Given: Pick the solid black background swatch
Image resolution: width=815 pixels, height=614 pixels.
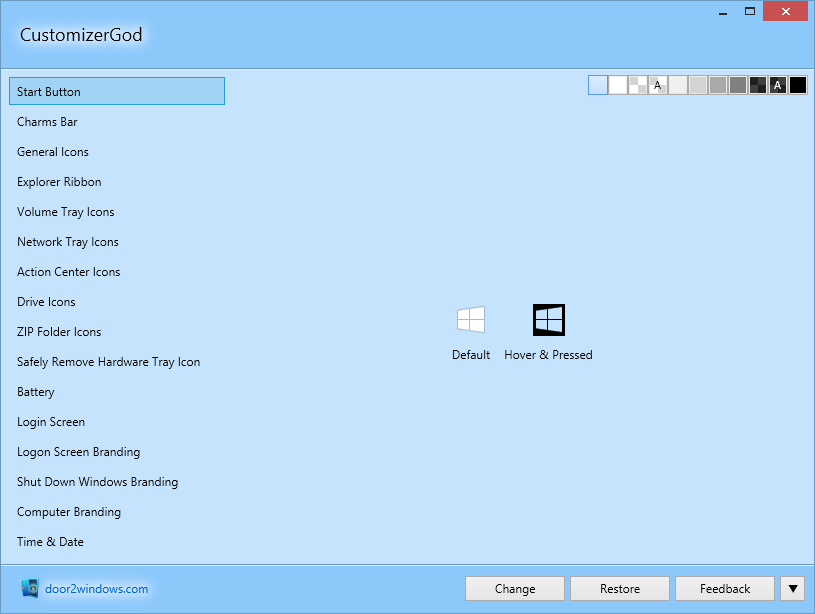Looking at the screenshot, I should tap(798, 85).
